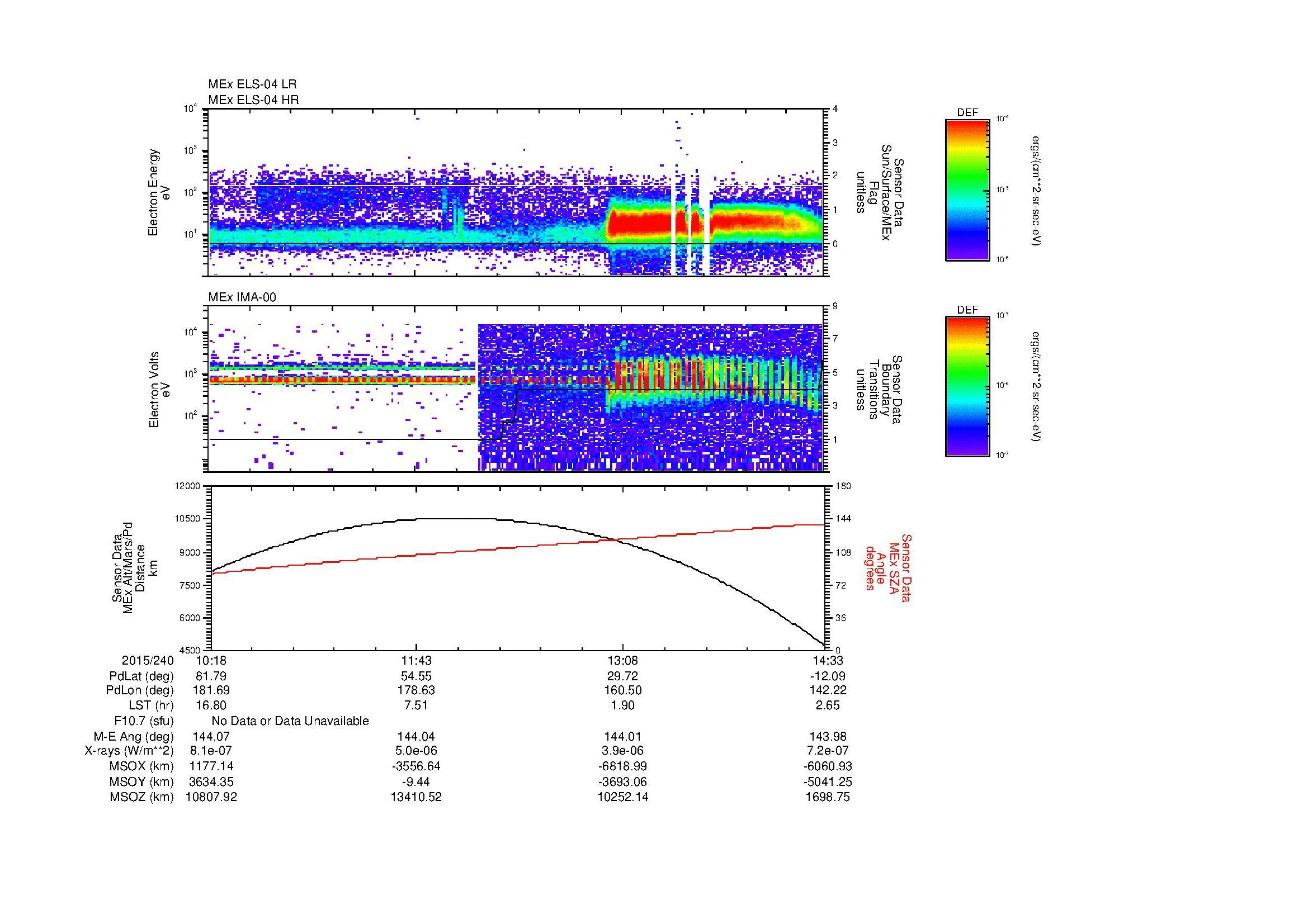The height and width of the screenshot is (924, 1308).
Task: Click the 'MEx IMA-00' panel title
Action: click(x=242, y=297)
